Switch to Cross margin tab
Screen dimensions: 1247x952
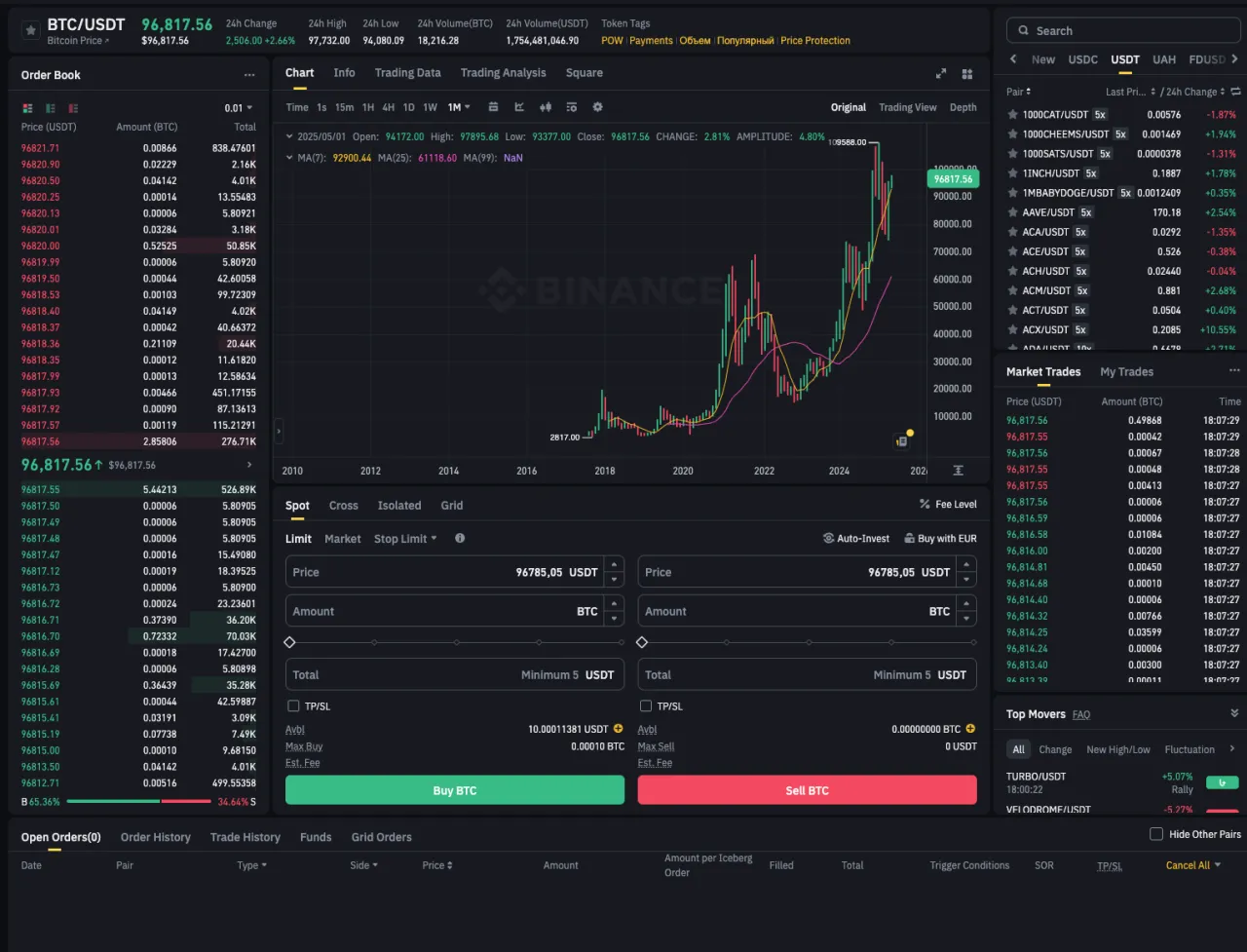[344, 506]
